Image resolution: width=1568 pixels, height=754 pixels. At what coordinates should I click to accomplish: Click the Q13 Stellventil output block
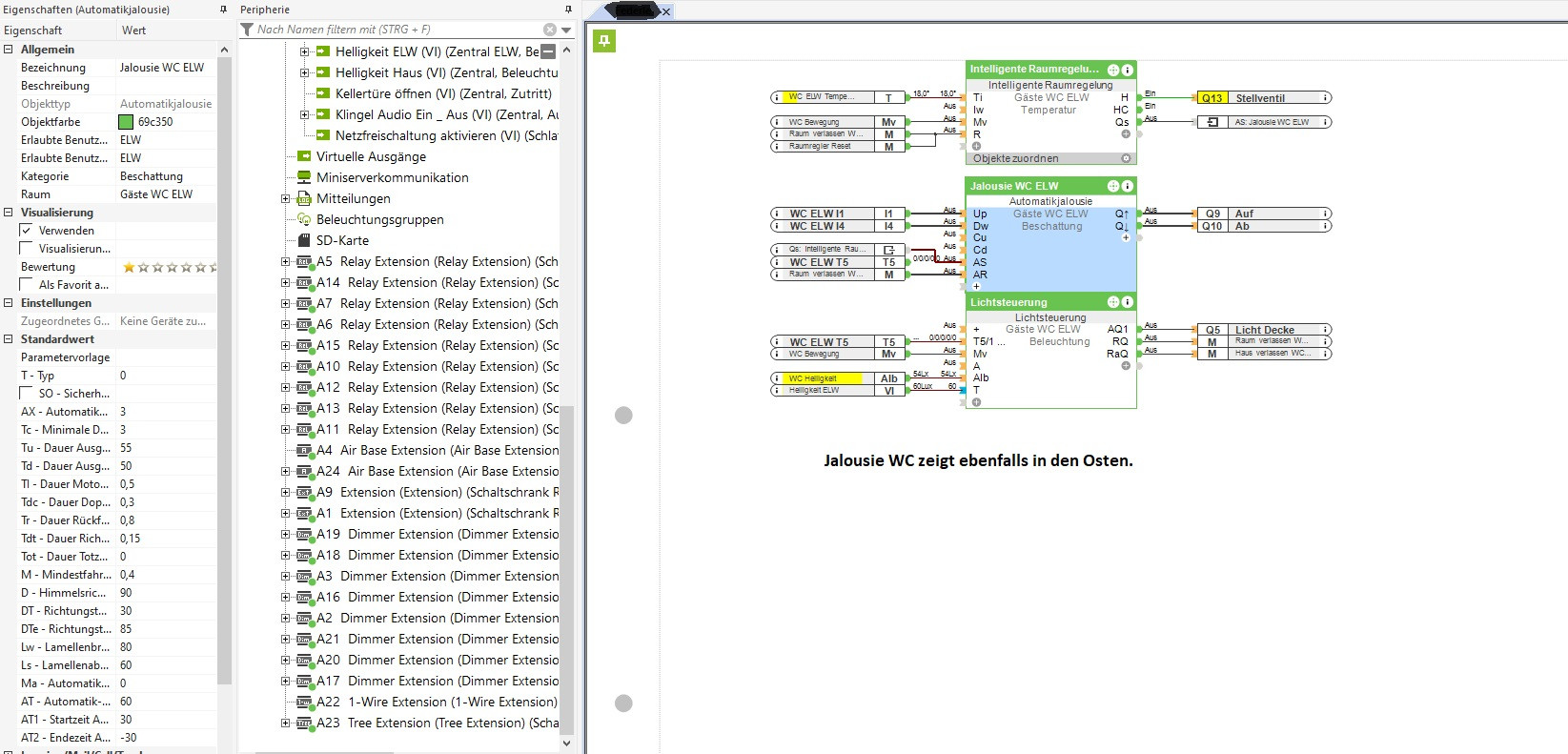tap(1264, 97)
